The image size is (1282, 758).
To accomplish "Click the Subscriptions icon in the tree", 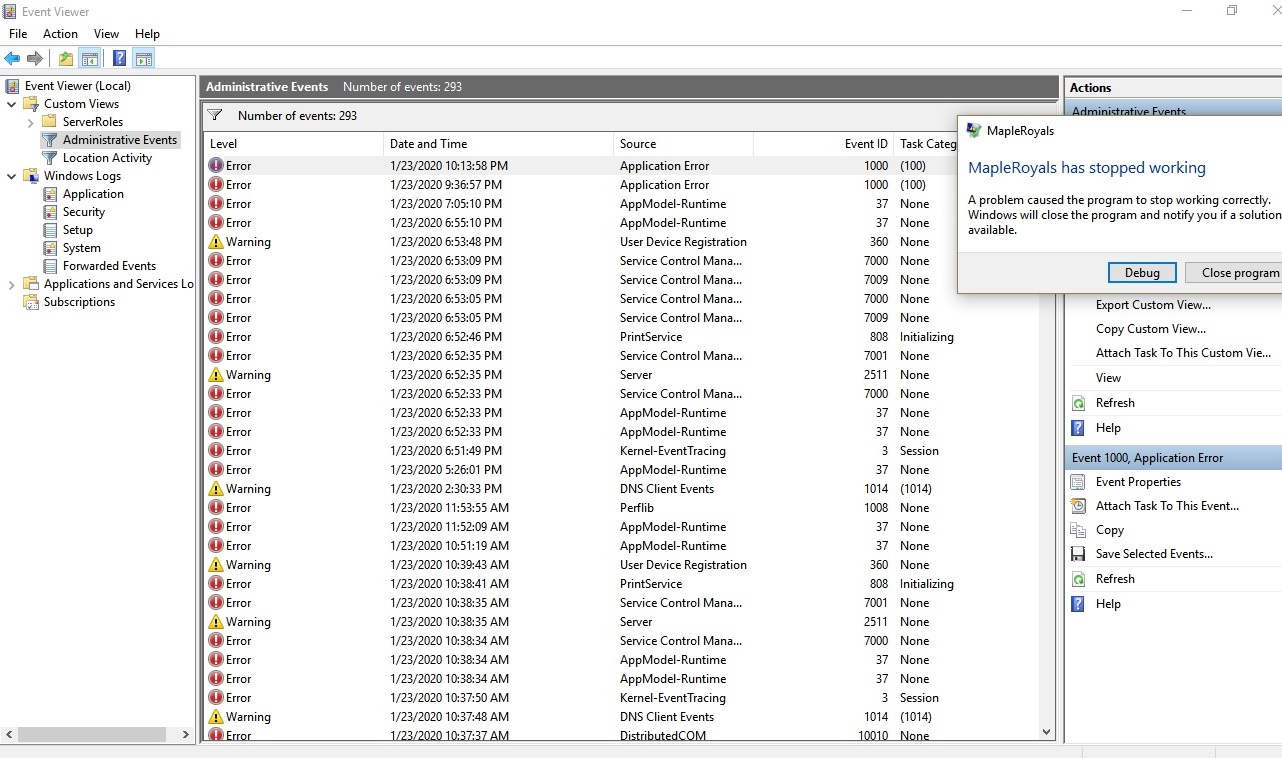I will tap(31, 302).
